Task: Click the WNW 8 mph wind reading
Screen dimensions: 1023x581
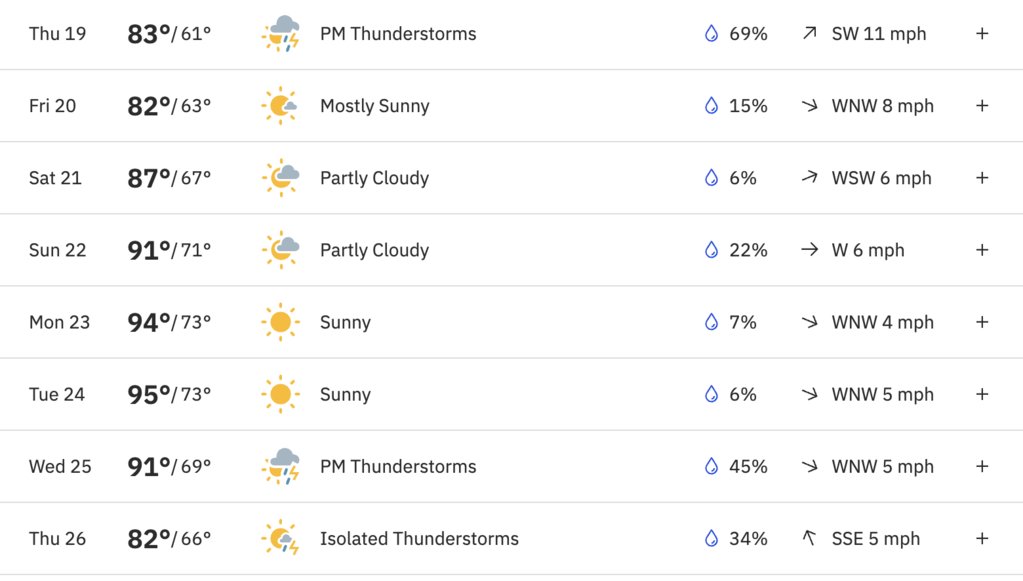Action: (x=882, y=106)
